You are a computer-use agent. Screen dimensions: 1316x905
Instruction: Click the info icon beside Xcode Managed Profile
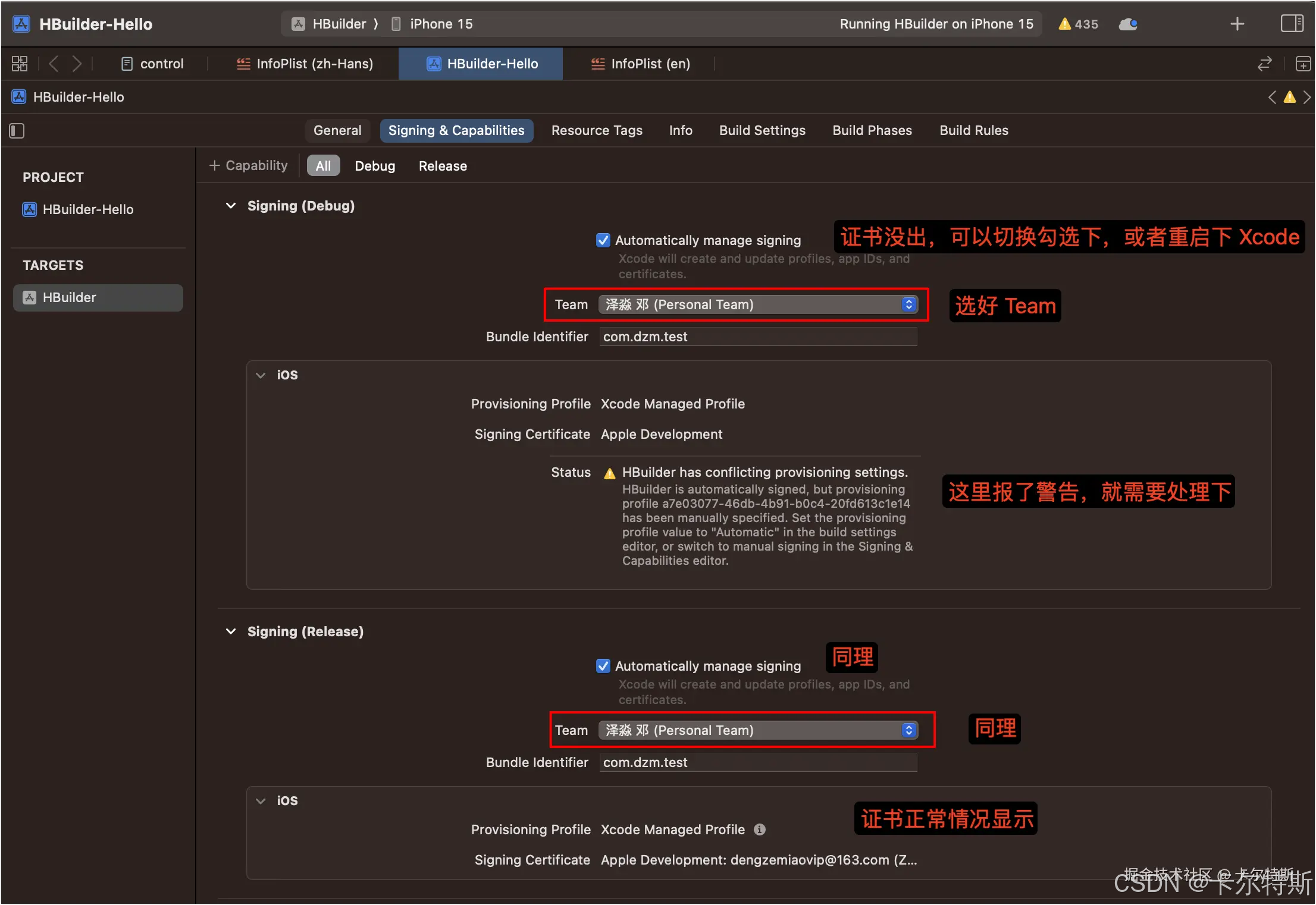pos(760,829)
